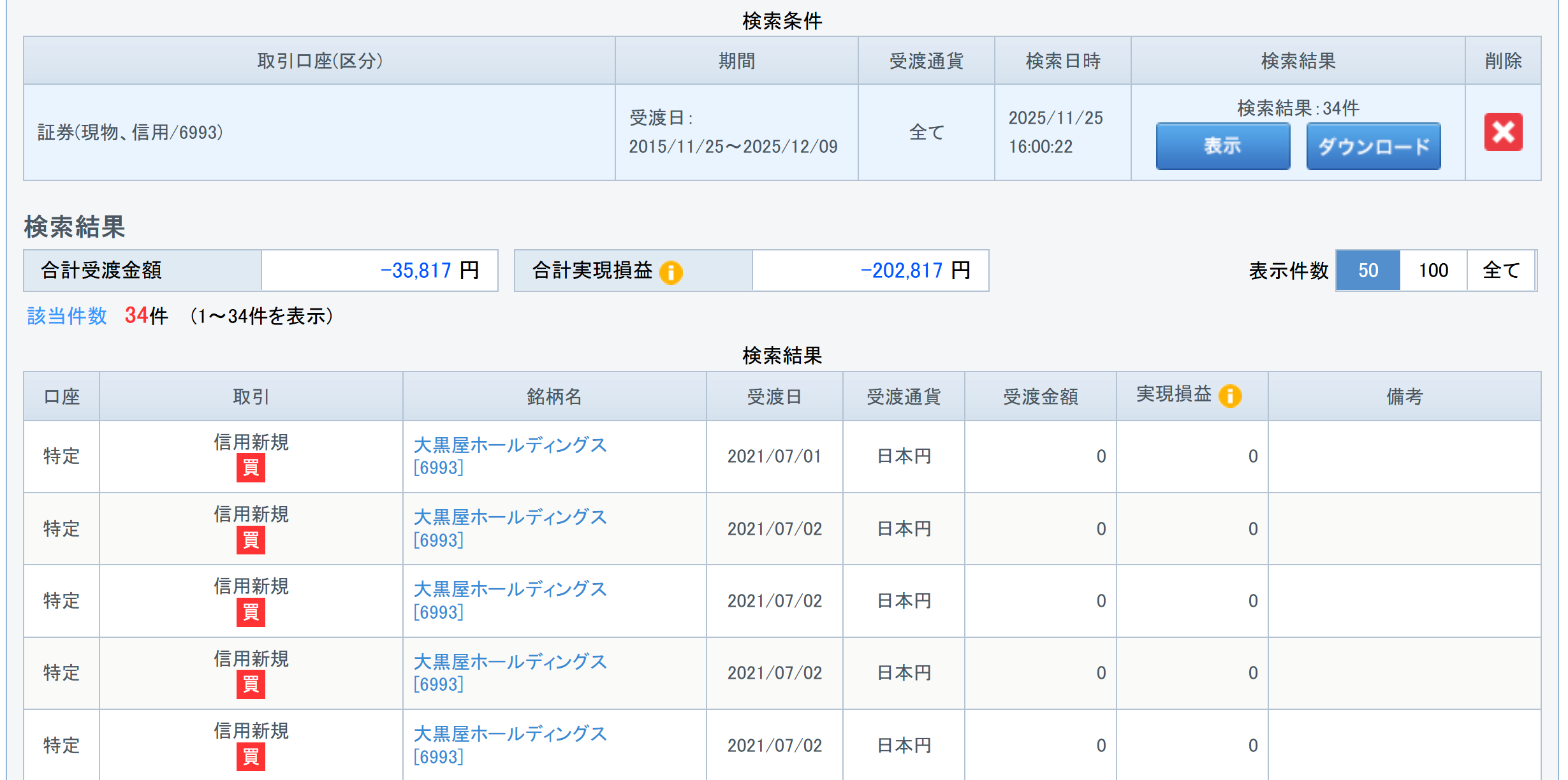Click 買 badge in last visible row
The image size is (1568, 780).
(251, 757)
